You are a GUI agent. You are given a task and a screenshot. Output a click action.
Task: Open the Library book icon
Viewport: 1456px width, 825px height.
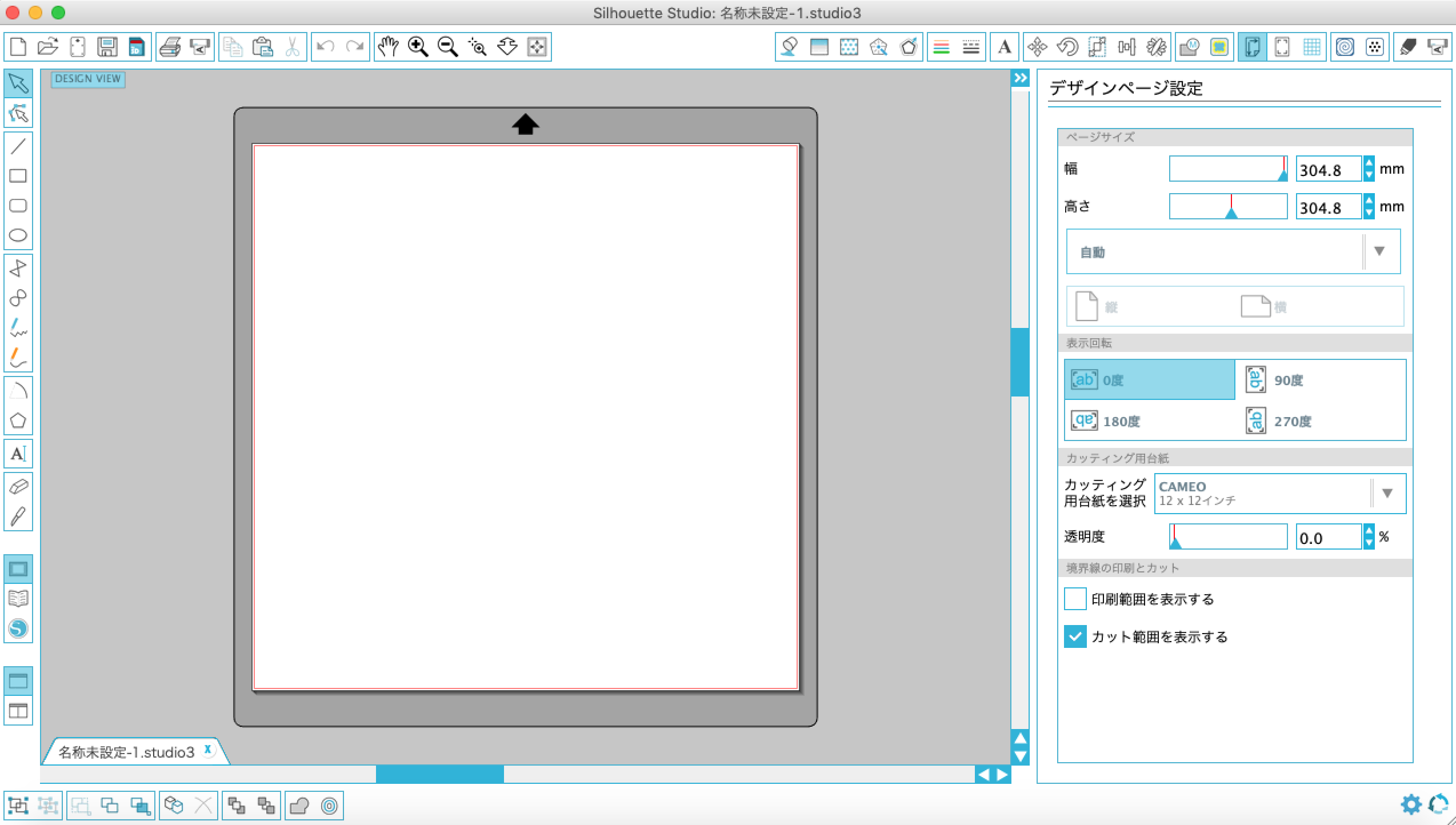point(18,599)
